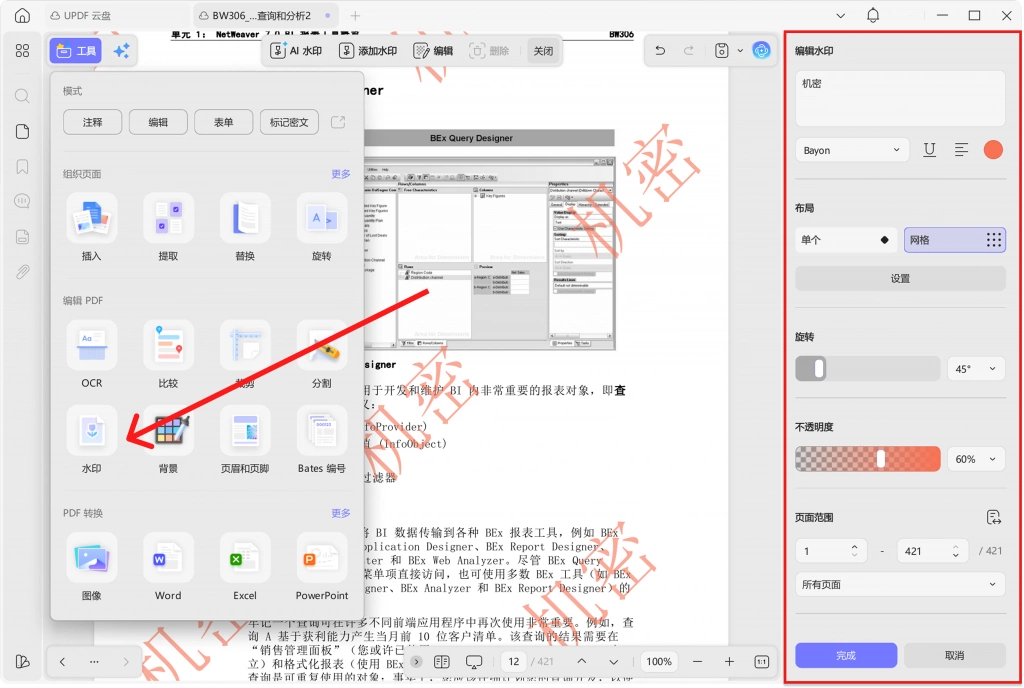Open the 60% opacity dropdown

(x=976, y=459)
